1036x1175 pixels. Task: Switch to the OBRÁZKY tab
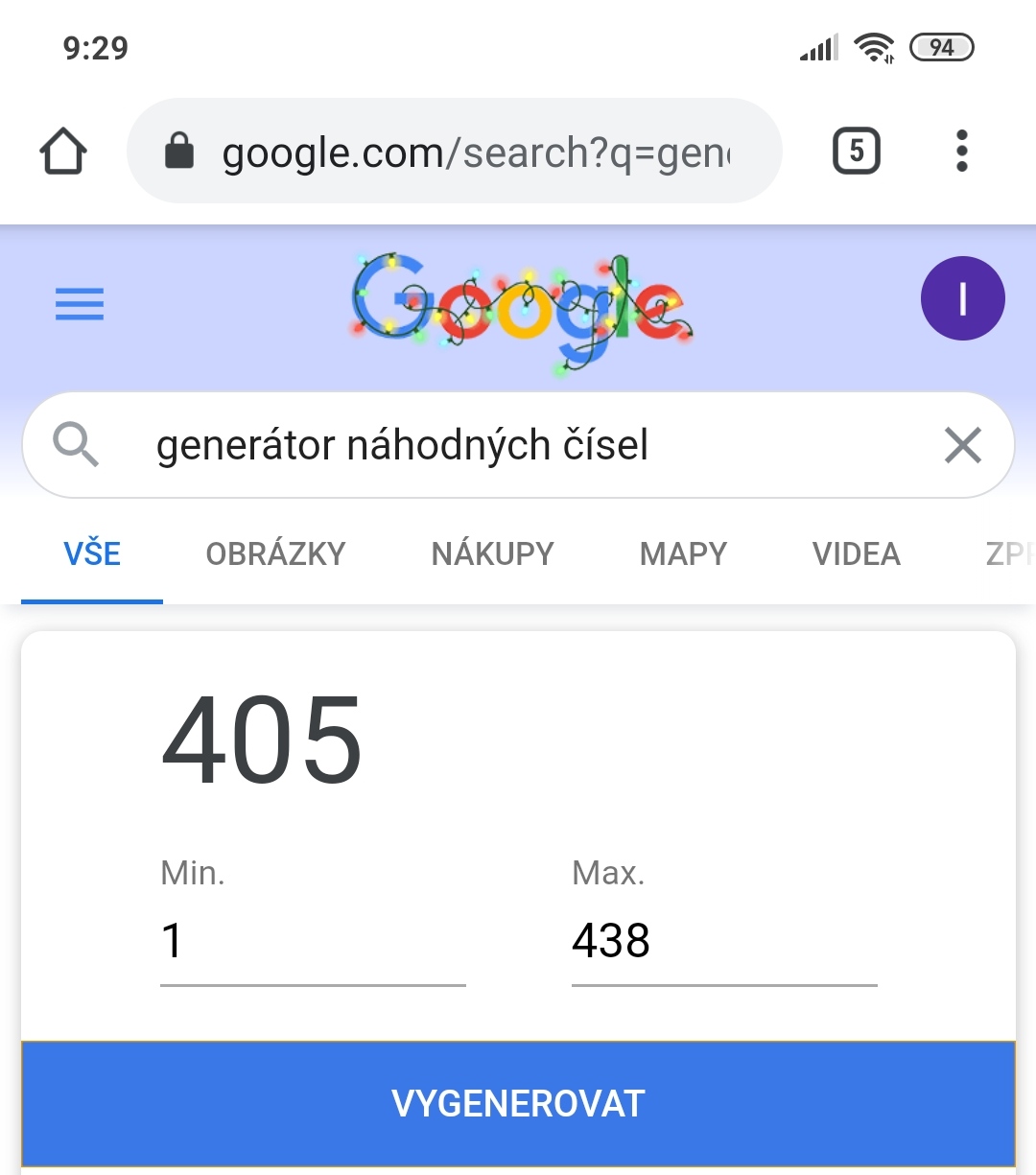click(275, 554)
